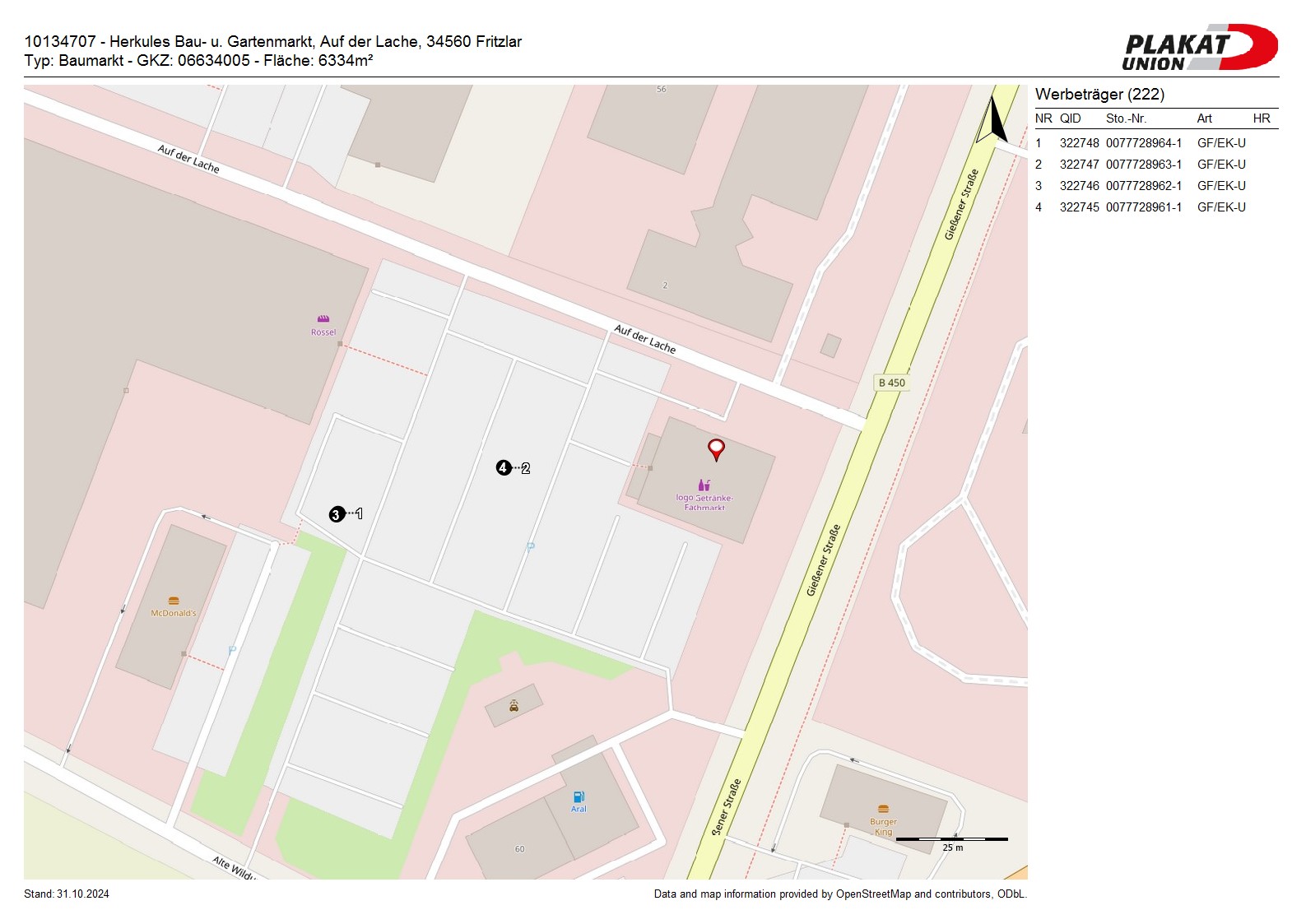
Task: Select table row with QID 322747
Action: (1140, 165)
